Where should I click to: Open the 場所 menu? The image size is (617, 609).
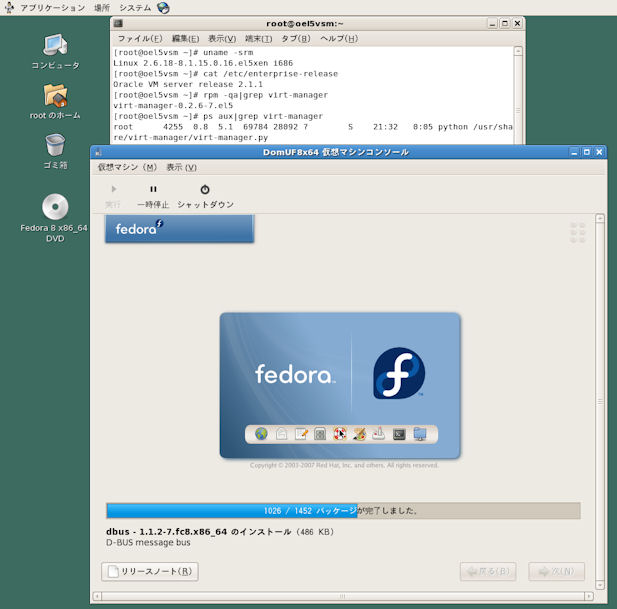[102, 7]
